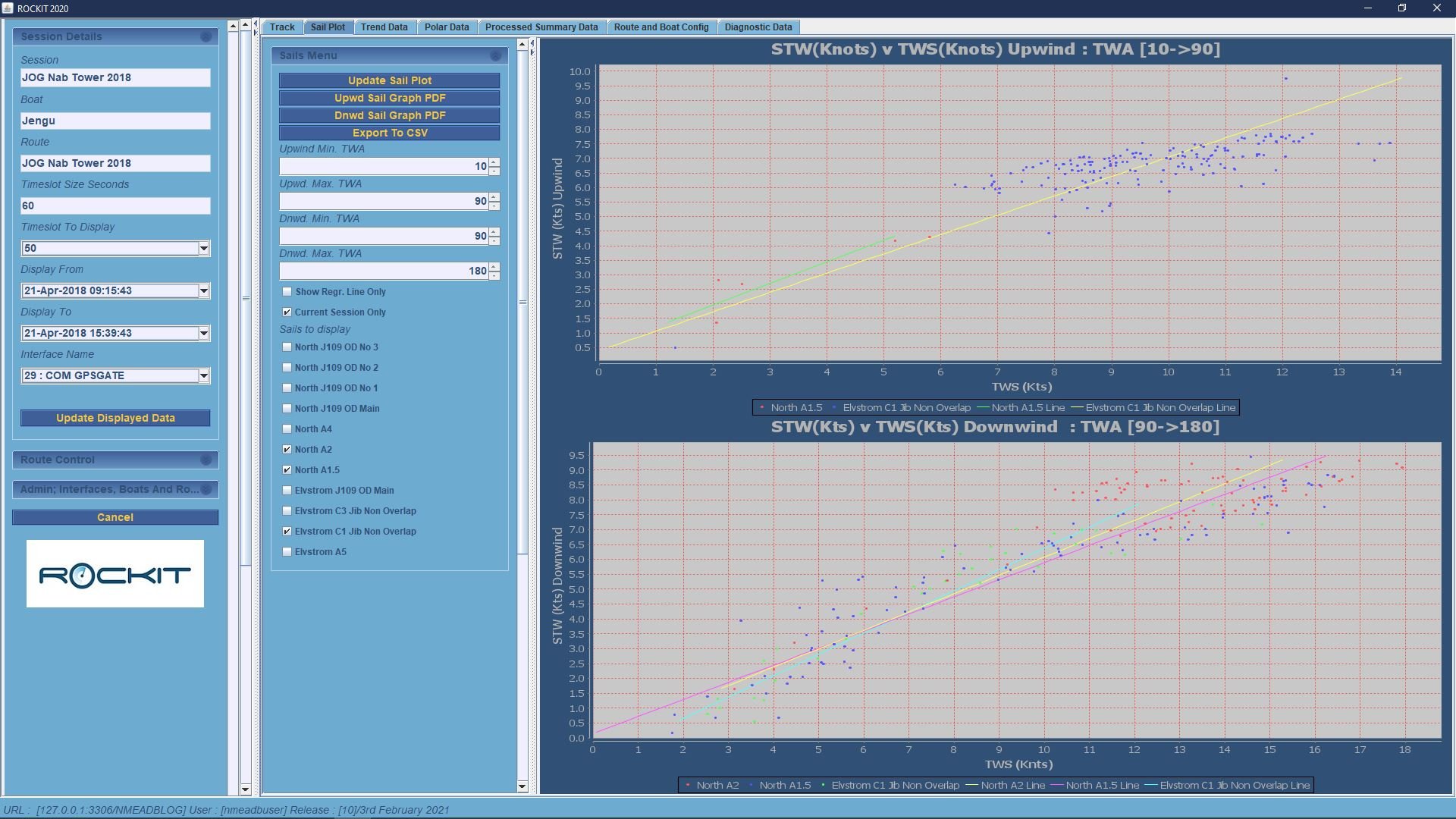Collapse the Sails Menu panel

(495, 55)
